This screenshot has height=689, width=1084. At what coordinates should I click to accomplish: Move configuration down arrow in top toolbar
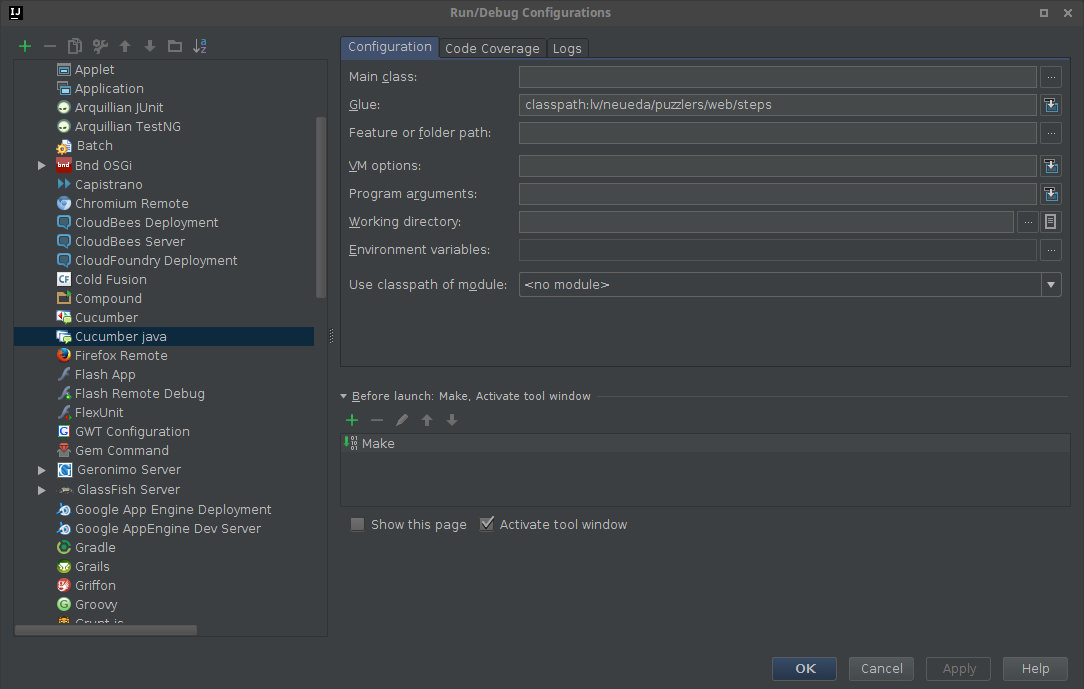pyautogui.click(x=150, y=46)
